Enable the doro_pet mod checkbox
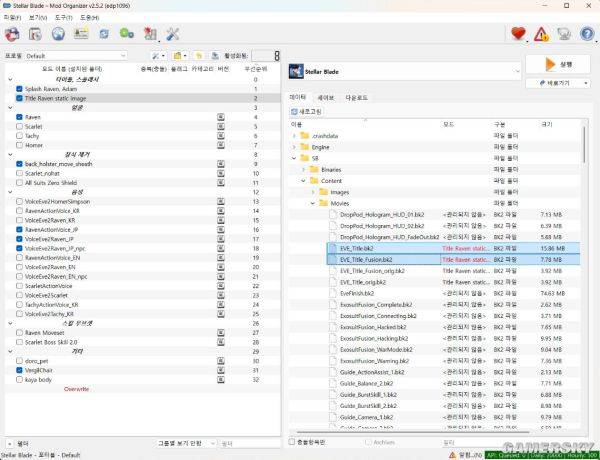Viewport: 600px width, 460px height. pyautogui.click(x=20, y=361)
